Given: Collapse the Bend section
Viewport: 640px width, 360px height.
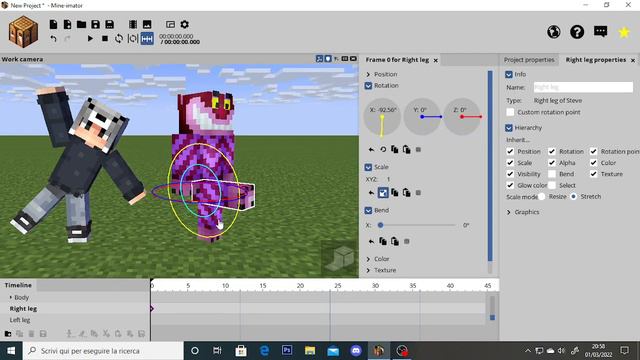Looking at the screenshot, I should pos(368,210).
